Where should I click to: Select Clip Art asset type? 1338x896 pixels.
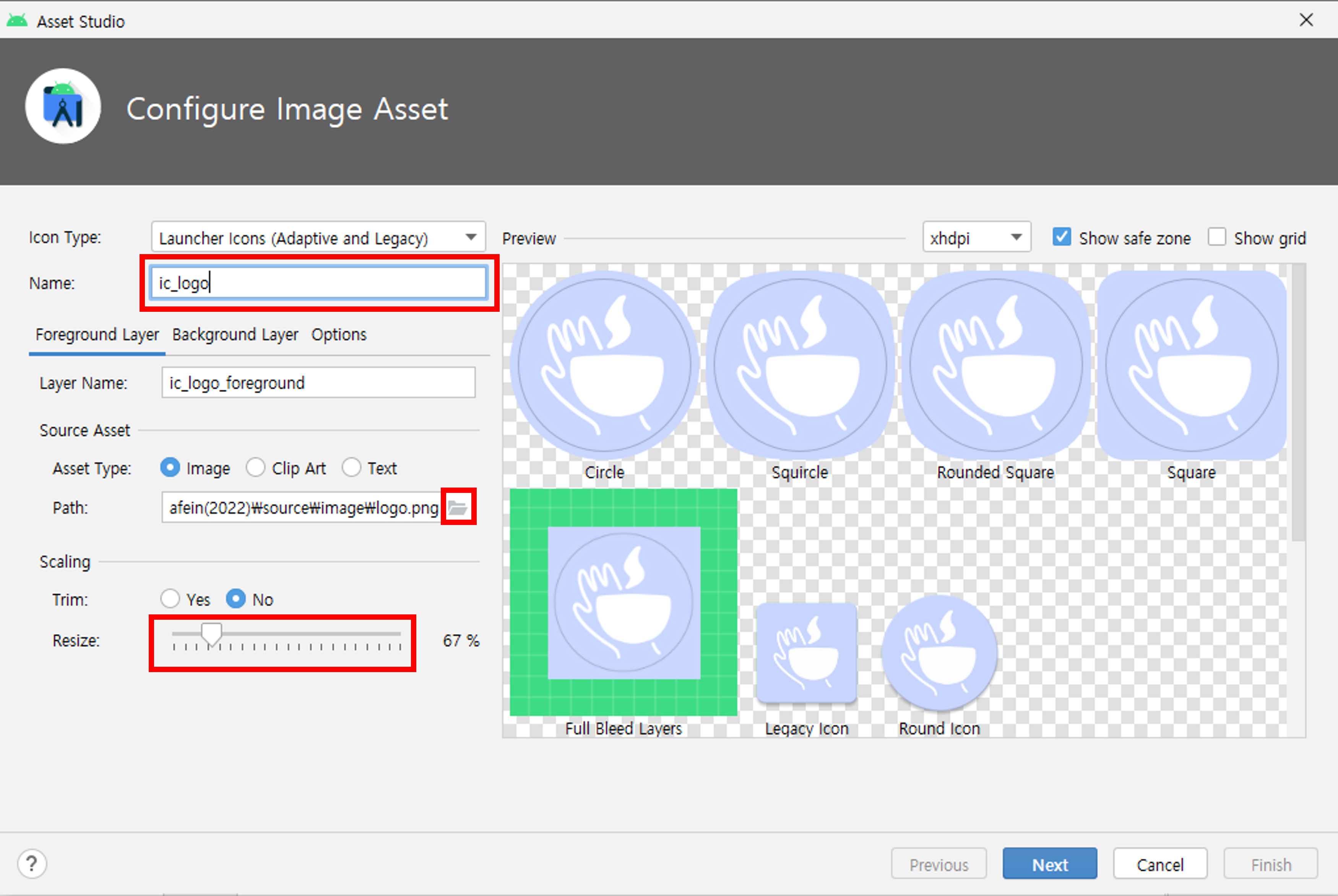click(255, 468)
